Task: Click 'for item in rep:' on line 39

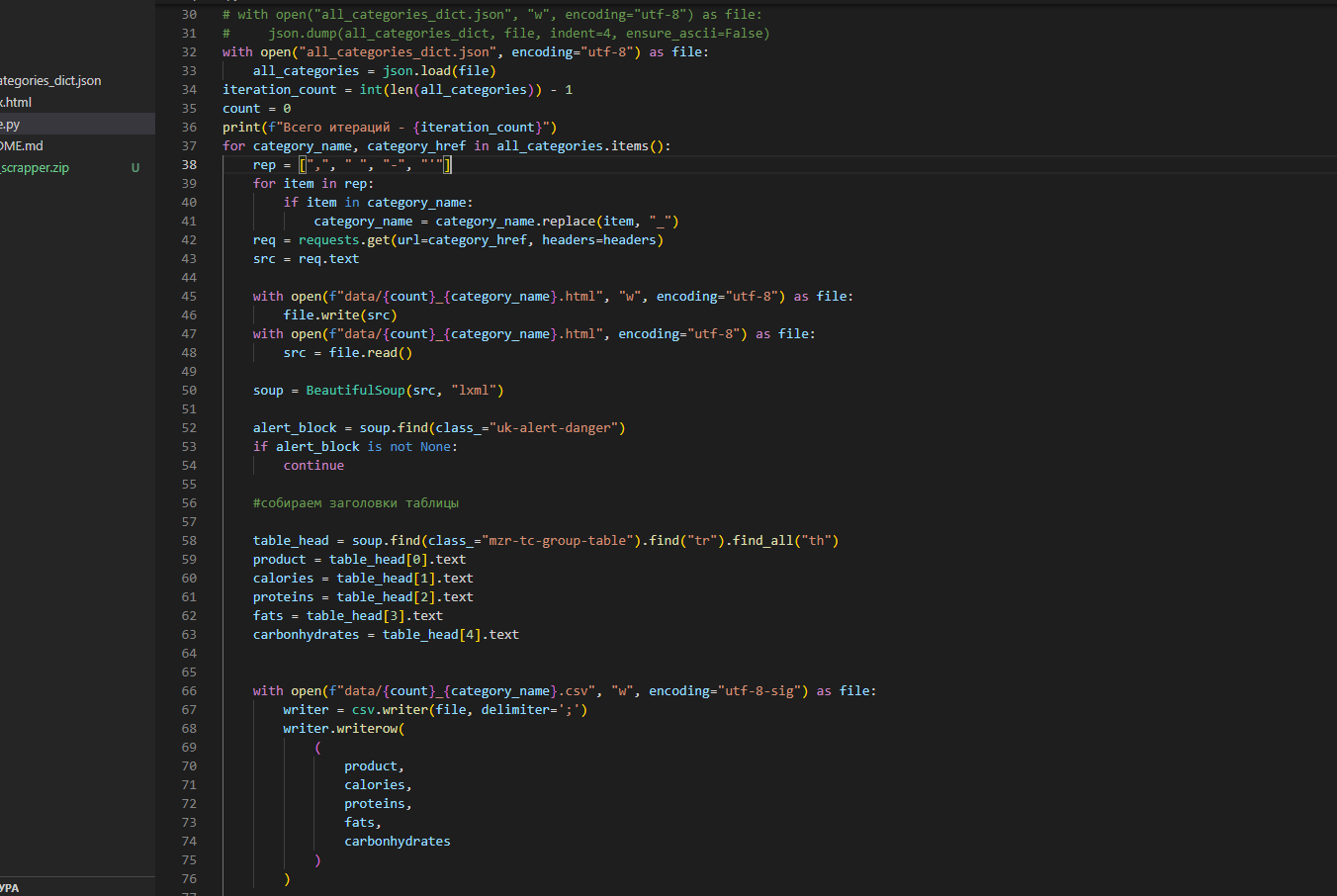Action: [313, 183]
